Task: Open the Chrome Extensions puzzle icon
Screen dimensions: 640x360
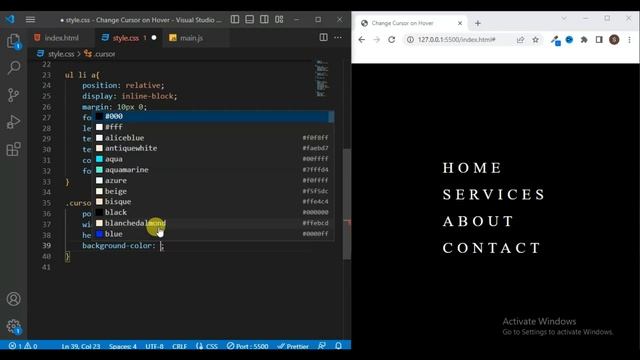Action: [x=584, y=40]
